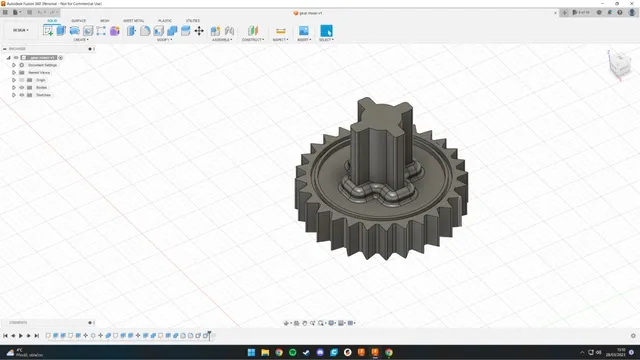Select the Revolve tool icon

[74, 31]
